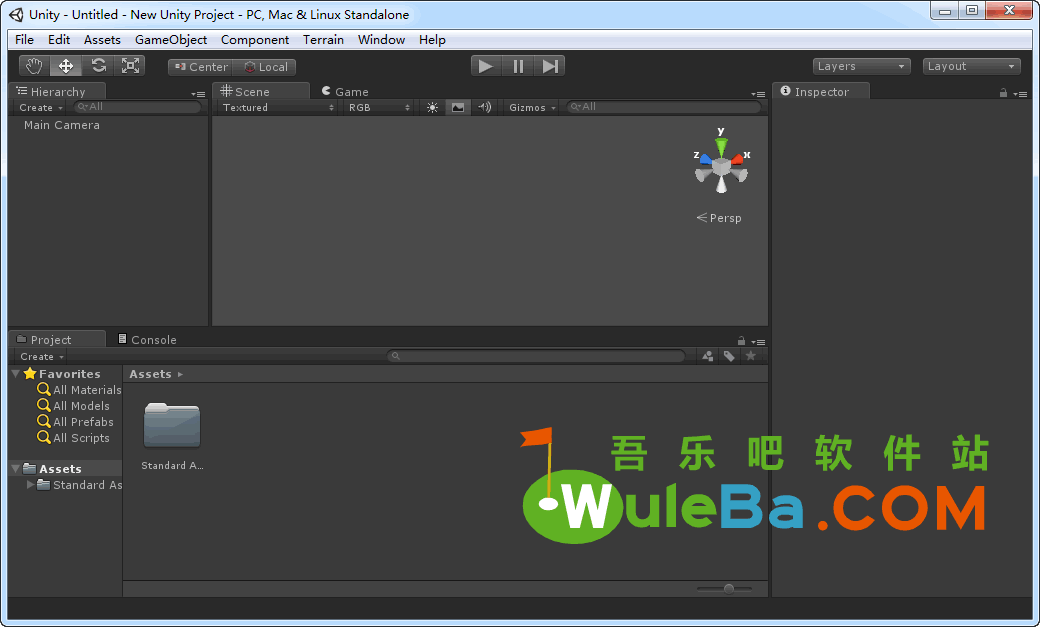Viewport: 1040px width, 627px height.
Task: Open the Edit menu
Action: click(x=59, y=40)
